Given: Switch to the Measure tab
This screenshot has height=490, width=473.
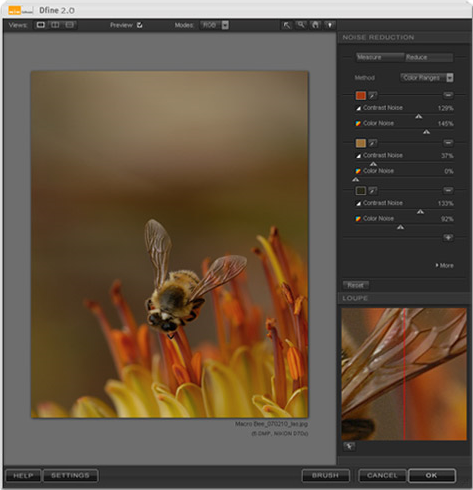Looking at the screenshot, I should (x=380, y=57).
